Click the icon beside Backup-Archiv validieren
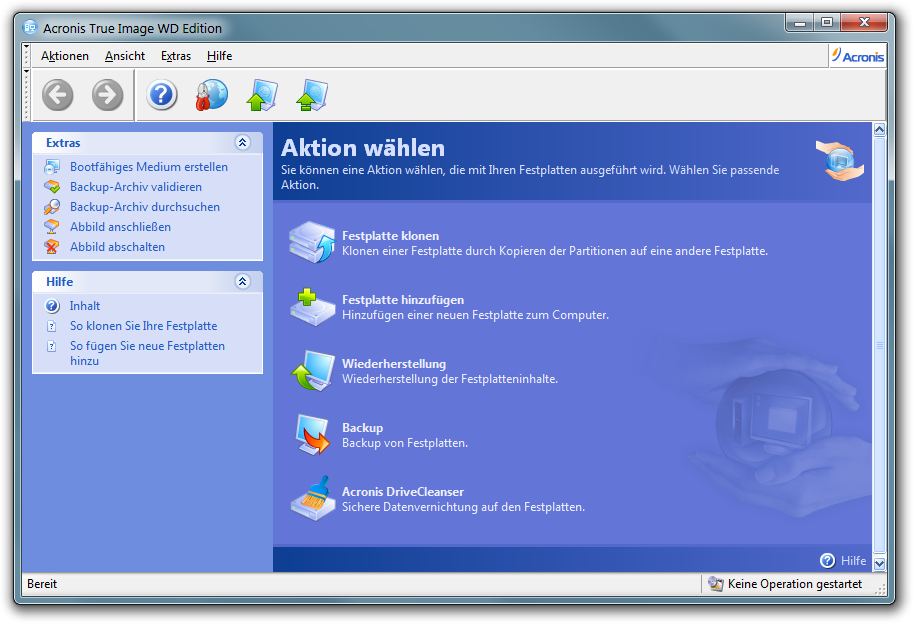The width and height of the screenshot is (914, 624). coord(52,187)
